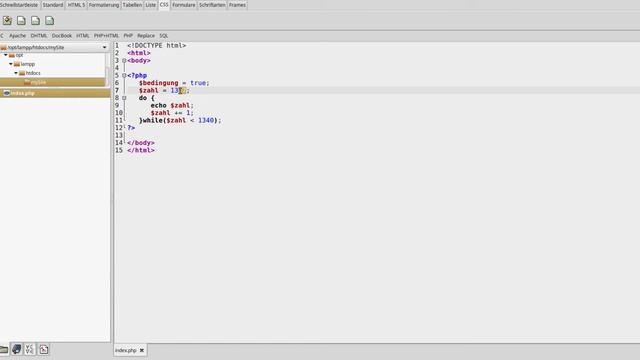The height and width of the screenshot is (360, 640).
Task: Click the second CSS toolbar document icon
Action: [21, 20]
